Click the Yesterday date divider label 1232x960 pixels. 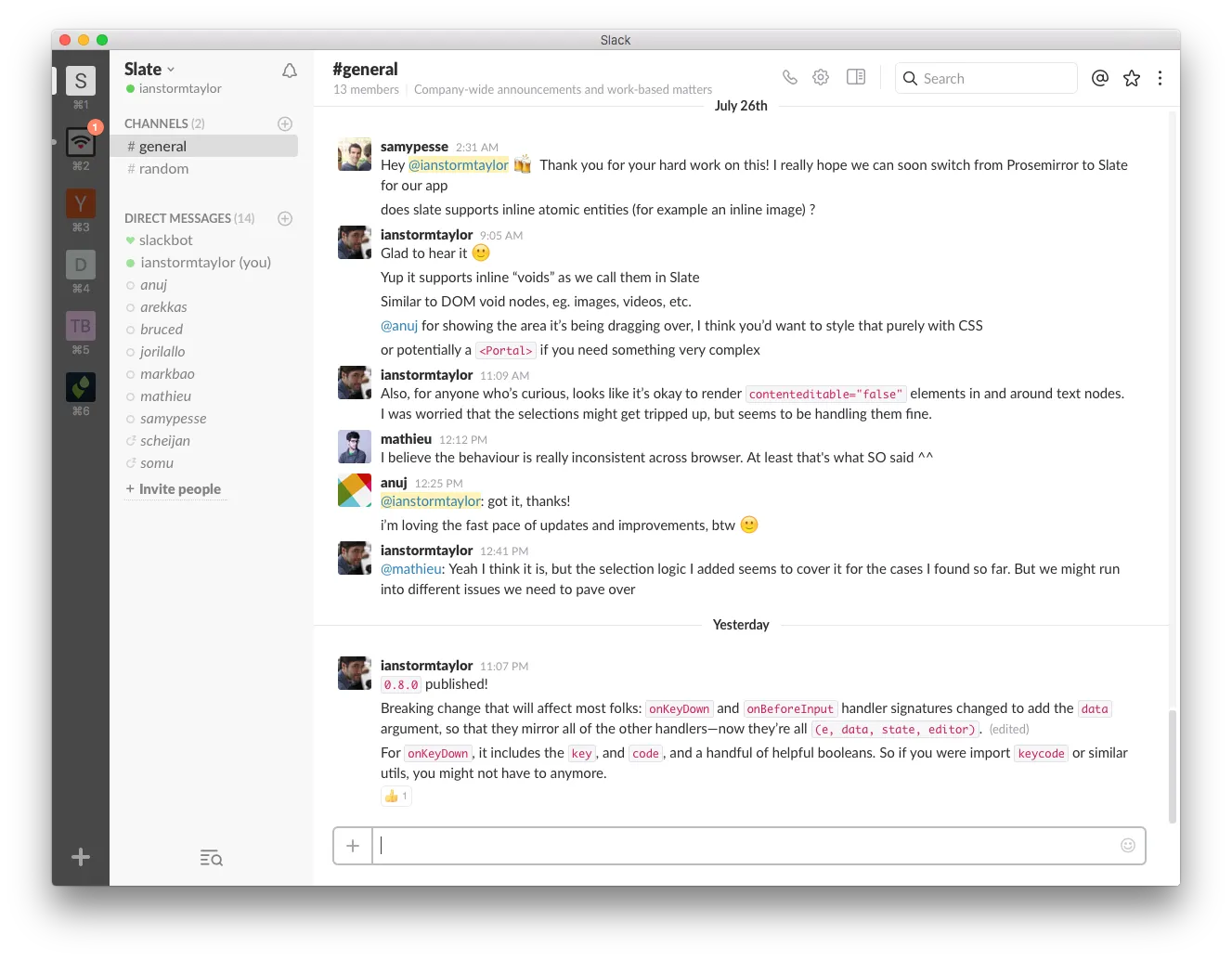tap(741, 624)
